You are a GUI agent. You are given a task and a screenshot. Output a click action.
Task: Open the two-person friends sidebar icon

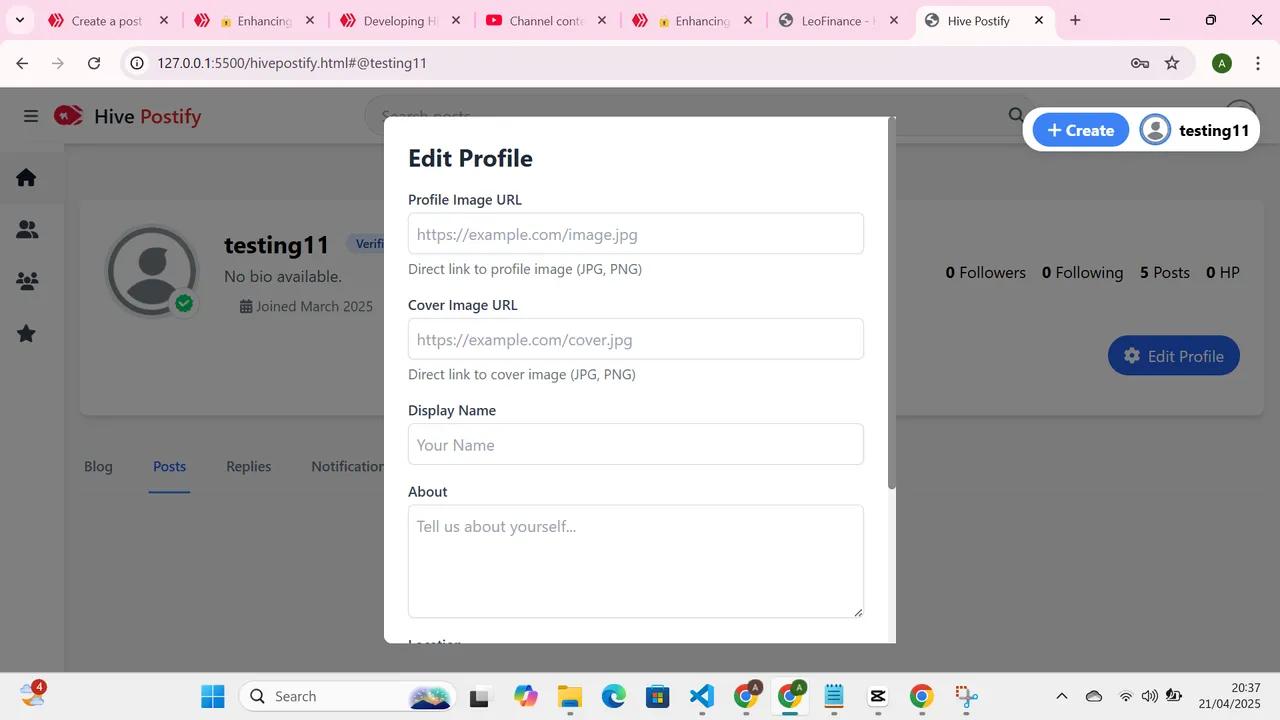tap(27, 230)
